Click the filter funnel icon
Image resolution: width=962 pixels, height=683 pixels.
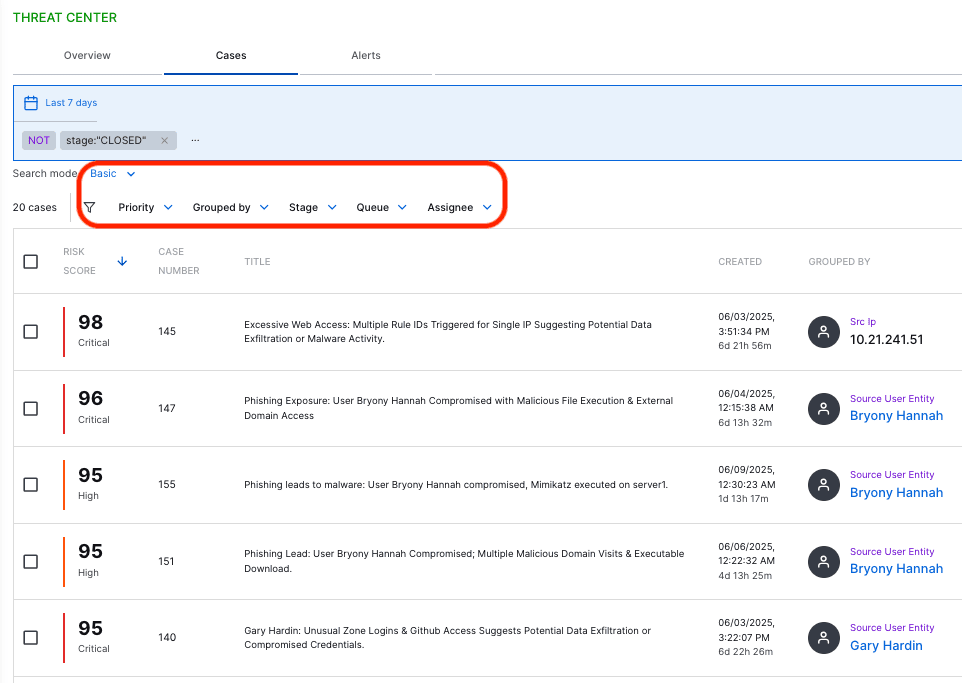click(x=90, y=207)
